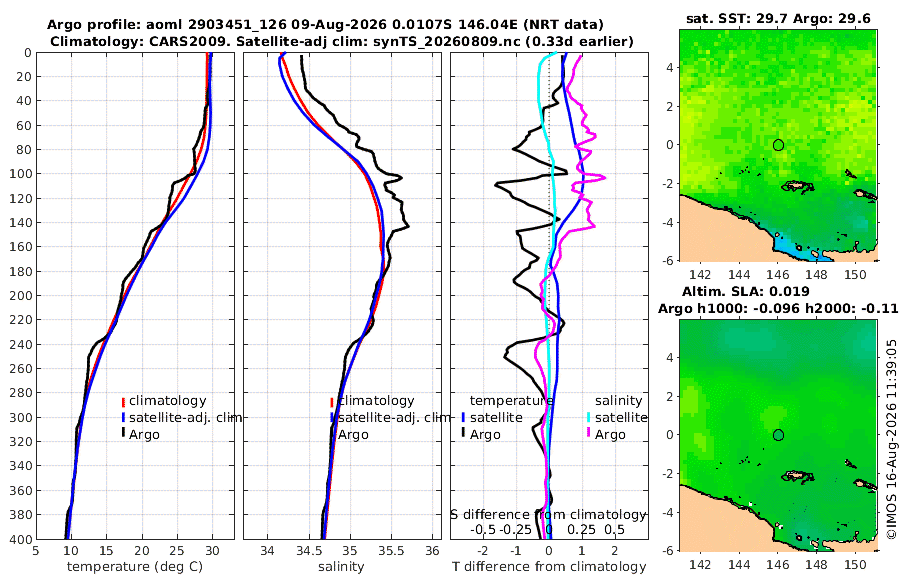The image size is (900, 580).
Task: Click the Altim. SLA 0.019 label
Action: coord(746,292)
